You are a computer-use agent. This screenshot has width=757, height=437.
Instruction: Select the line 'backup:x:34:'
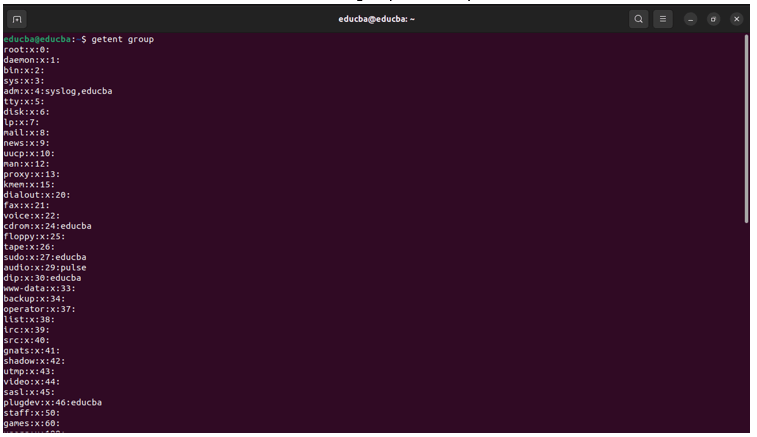click(34, 299)
